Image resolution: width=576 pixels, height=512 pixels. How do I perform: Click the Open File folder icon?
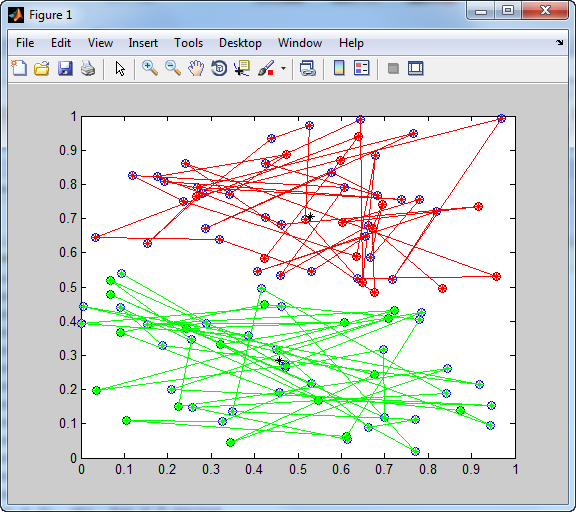click(x=42, y=68)
